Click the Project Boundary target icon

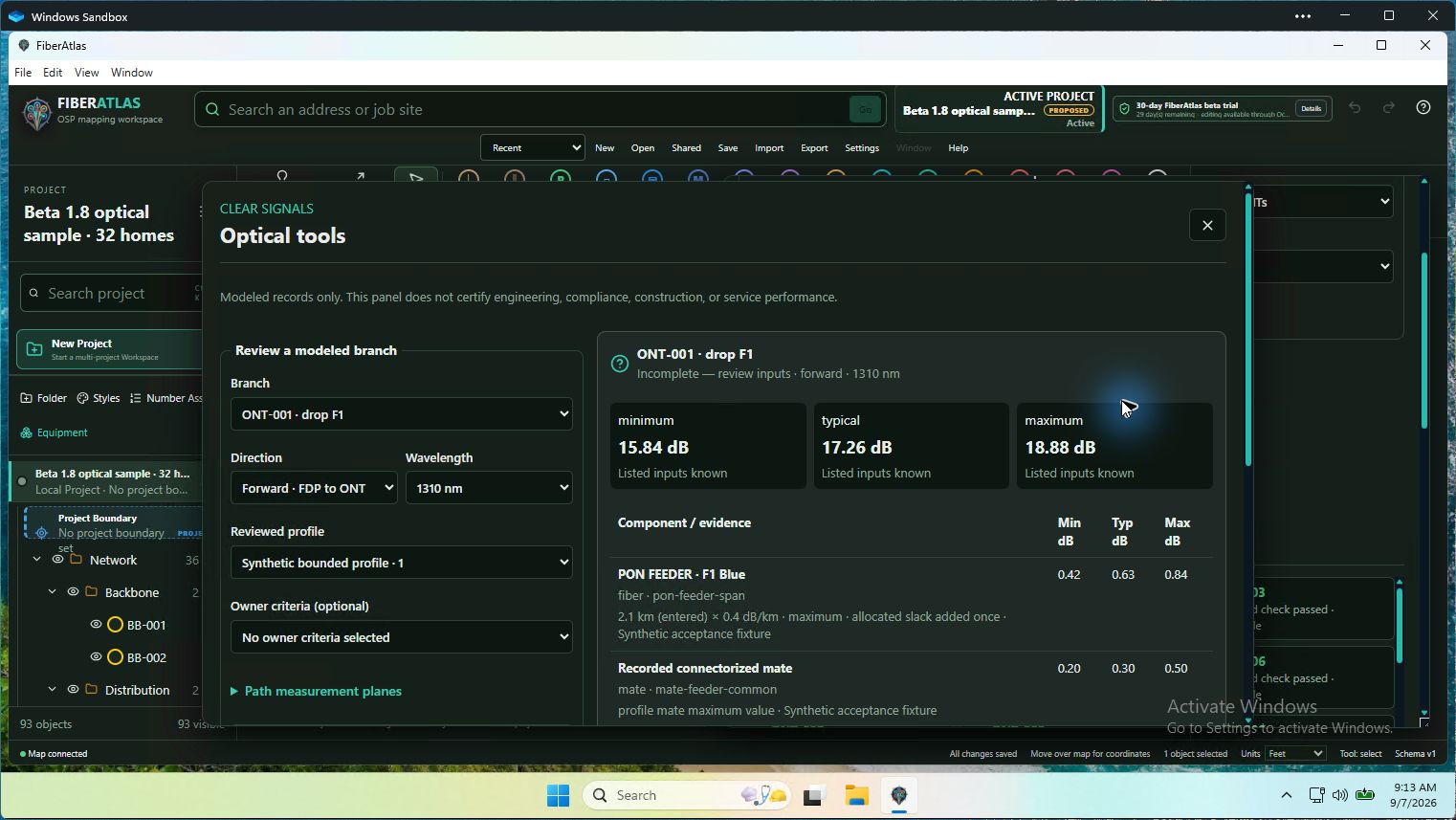point(41,533)
